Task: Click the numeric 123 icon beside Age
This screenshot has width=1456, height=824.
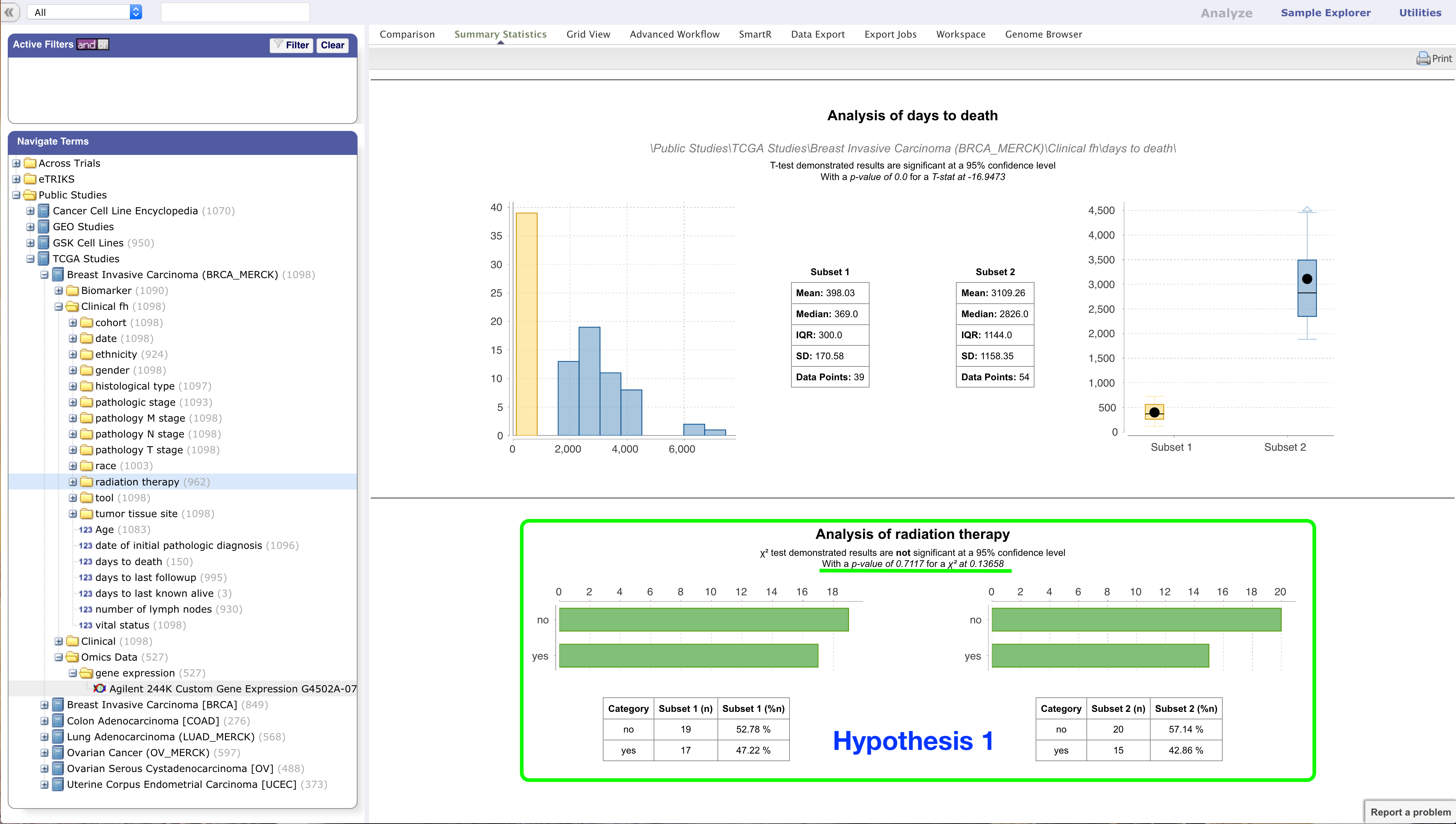Action: tap(86, 530)
